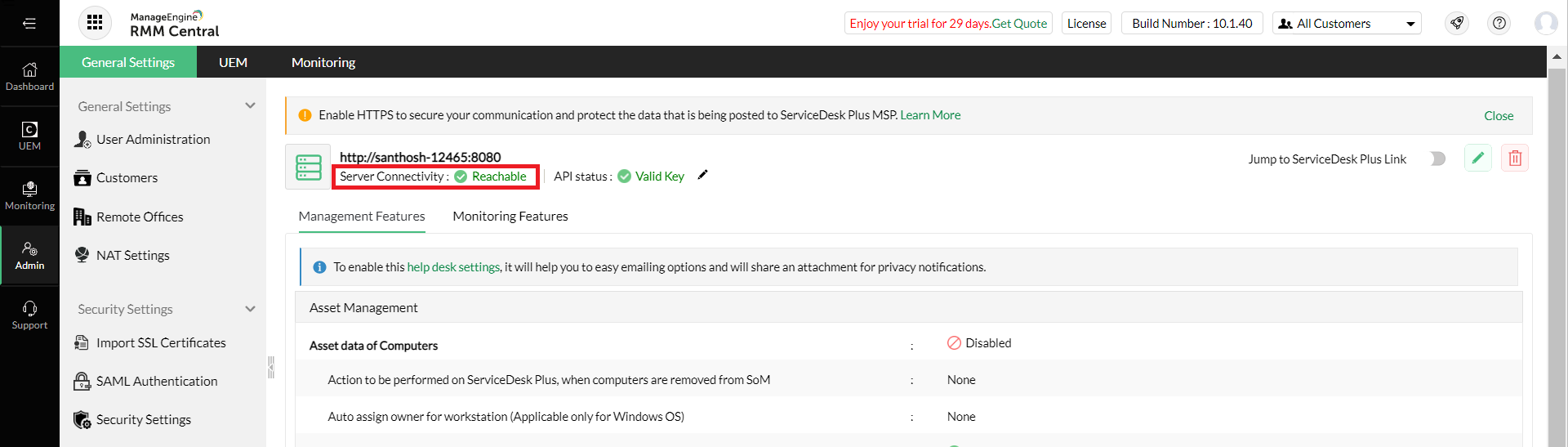Open SAML Authentication settings

(x=157, y=381)
